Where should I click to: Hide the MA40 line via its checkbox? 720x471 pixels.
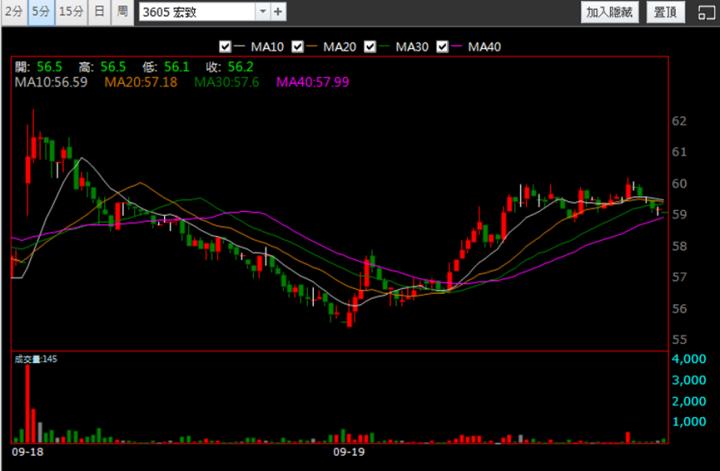click(444, 47)
